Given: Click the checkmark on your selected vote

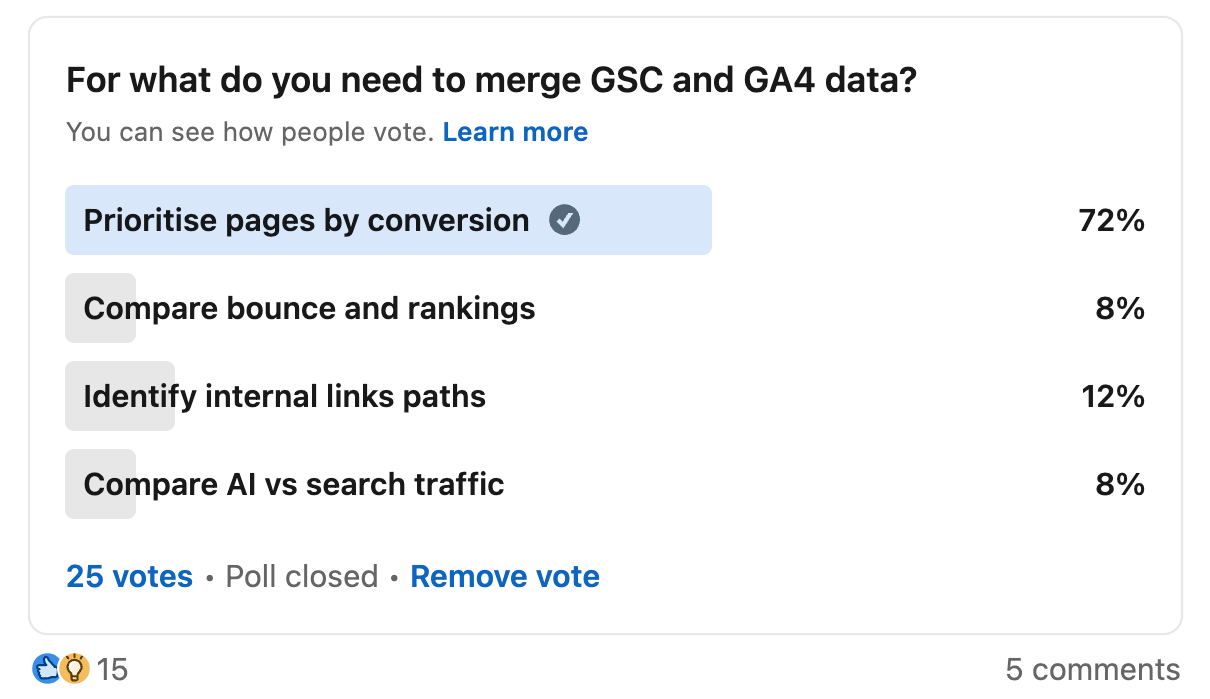Looking at the screenshot, I should click(x=564, y=220).
